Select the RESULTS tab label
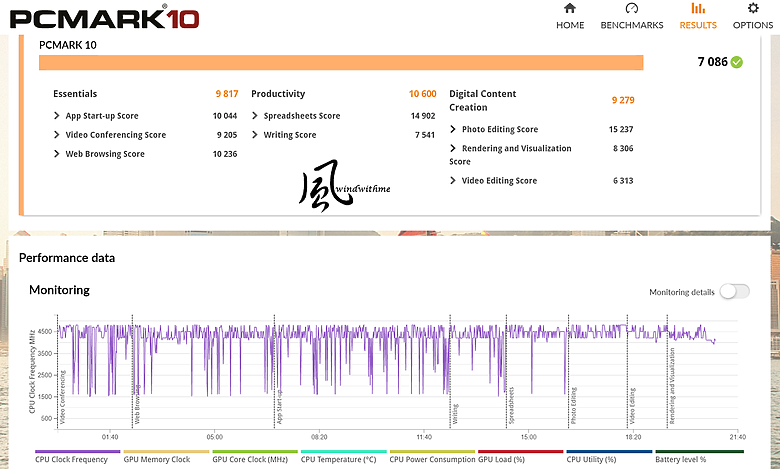The width and height of the screenshot is (780, 469). click(x=698, y=25)
